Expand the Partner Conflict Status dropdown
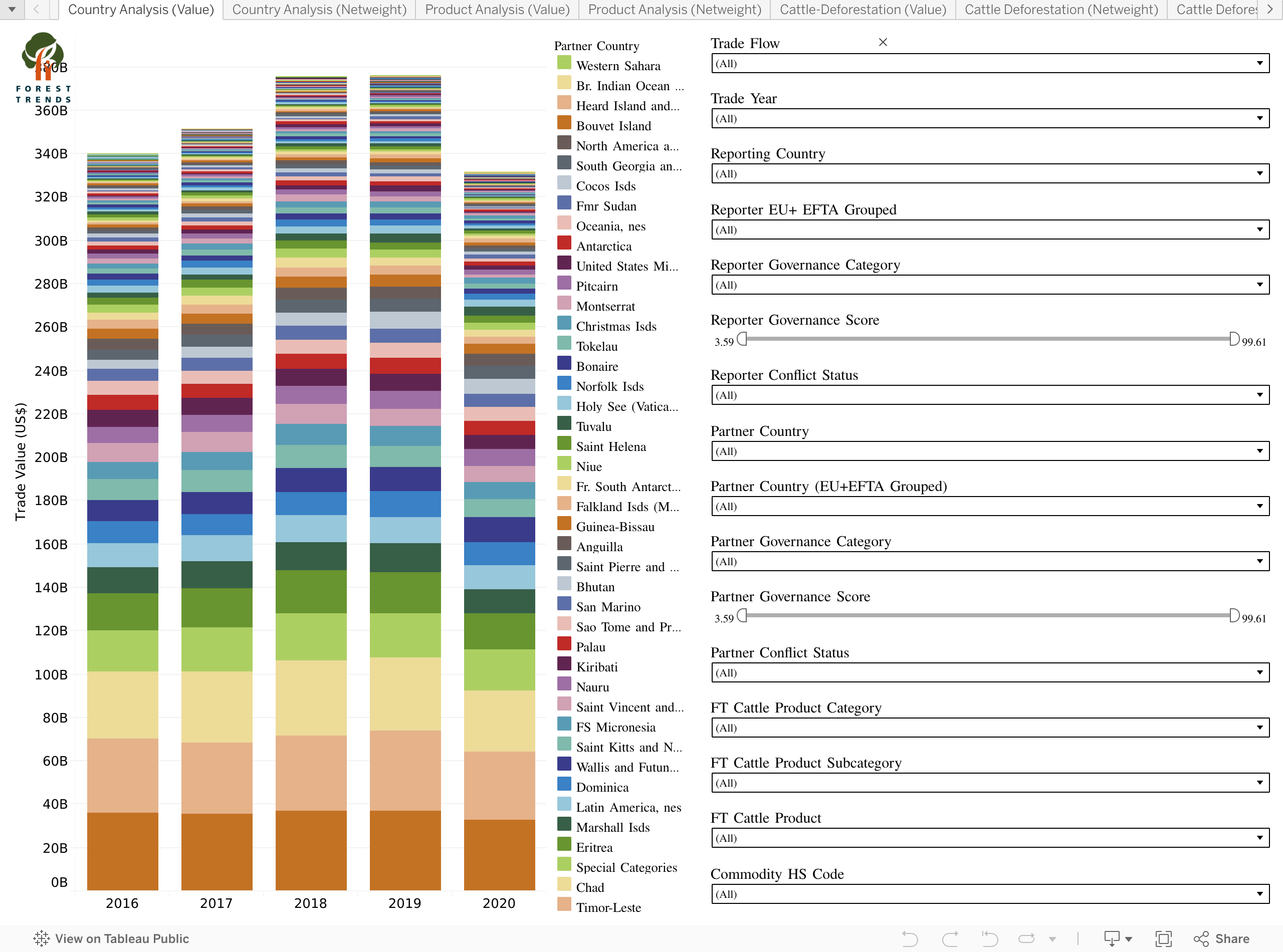Image resolution: width=1283 pixels, height=952 pixels. pyautogui.click(x=1259, y=672)
